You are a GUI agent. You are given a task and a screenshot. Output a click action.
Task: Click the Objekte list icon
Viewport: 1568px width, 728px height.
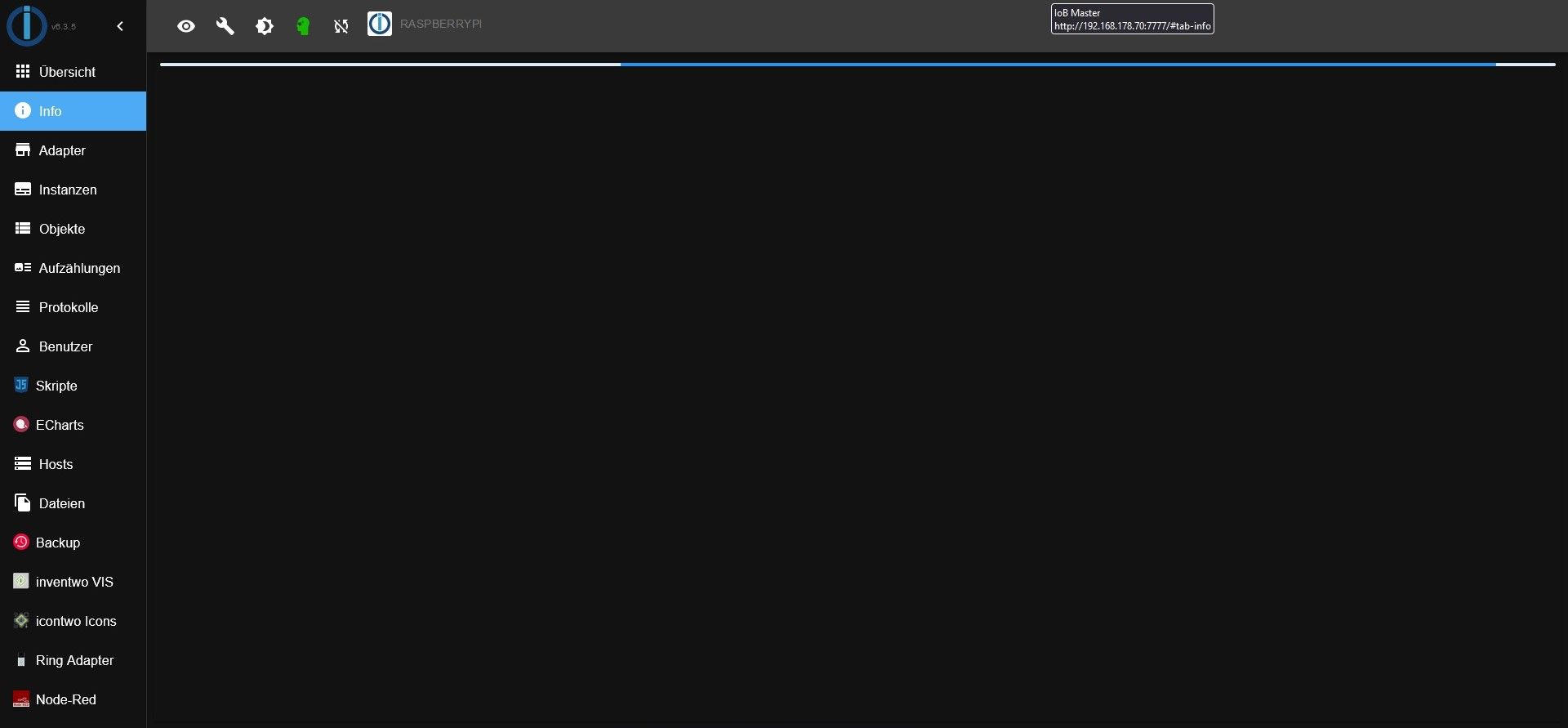(x=23, y=229)
